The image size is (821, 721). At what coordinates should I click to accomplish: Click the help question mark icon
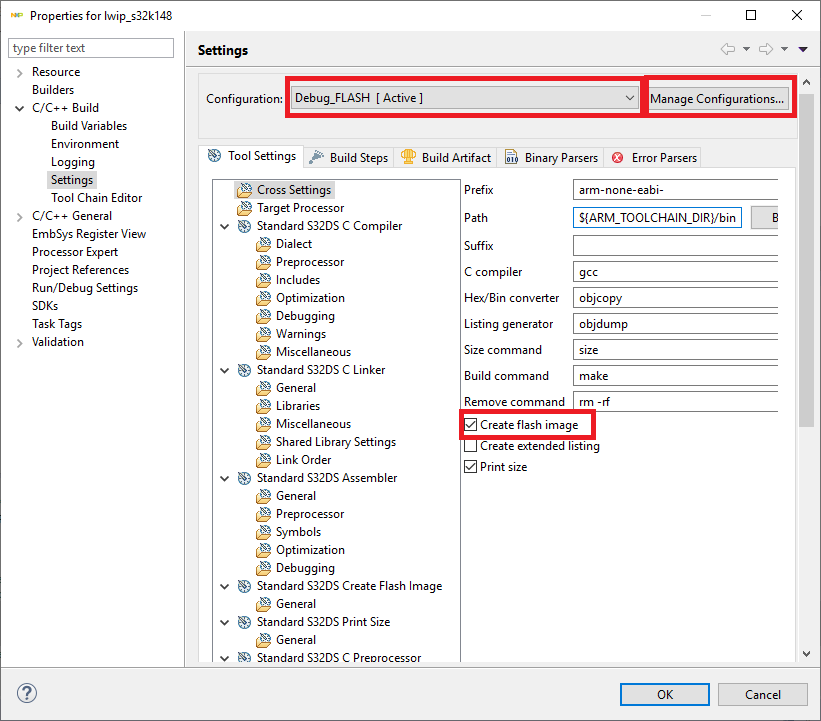pyautogui.click(x=27, y=693)
